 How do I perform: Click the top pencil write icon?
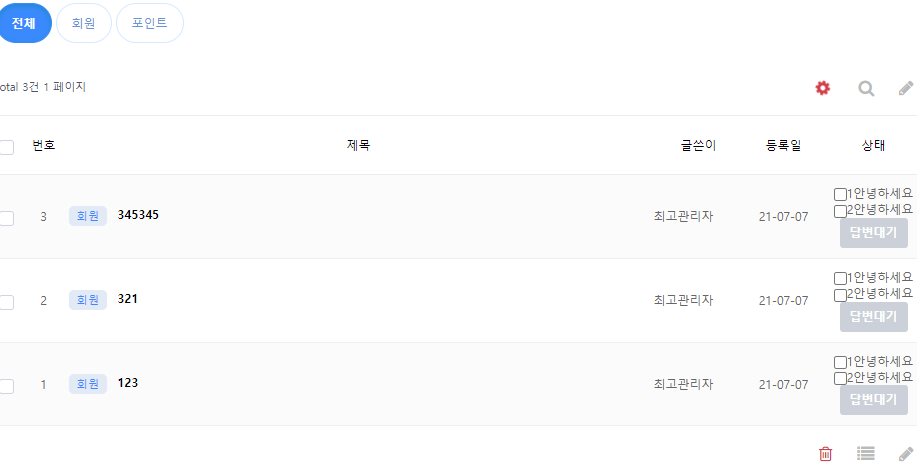[x=906, y=88]
